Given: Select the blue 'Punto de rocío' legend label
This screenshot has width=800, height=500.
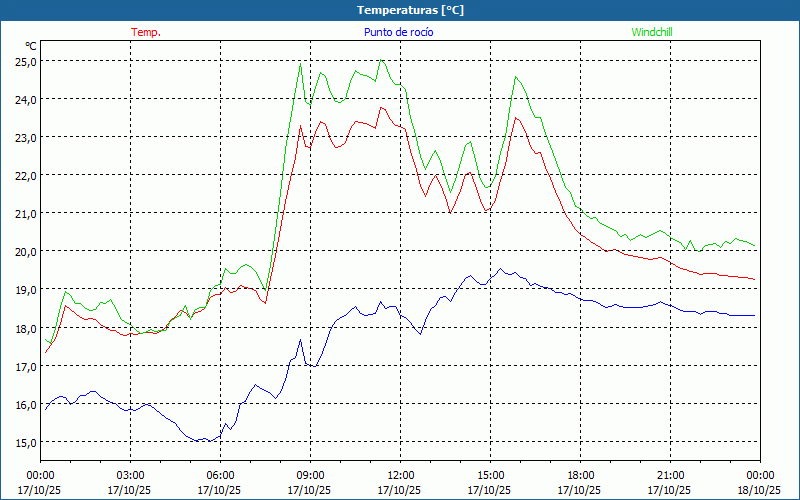Looking at the screenshot, I should pos(398,32).
